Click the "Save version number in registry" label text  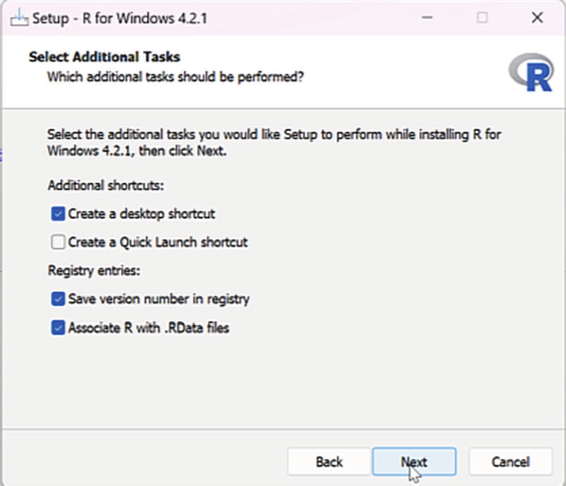159,299
